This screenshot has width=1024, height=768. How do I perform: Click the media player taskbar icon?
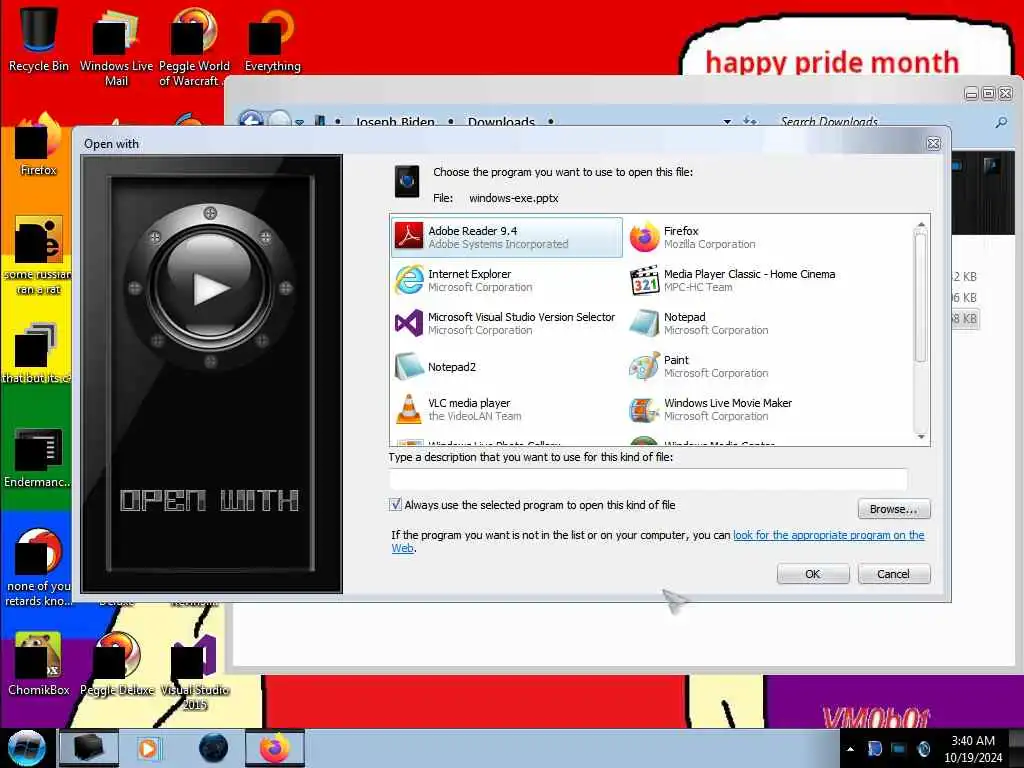pyautogui.click(x=148, y=748)
